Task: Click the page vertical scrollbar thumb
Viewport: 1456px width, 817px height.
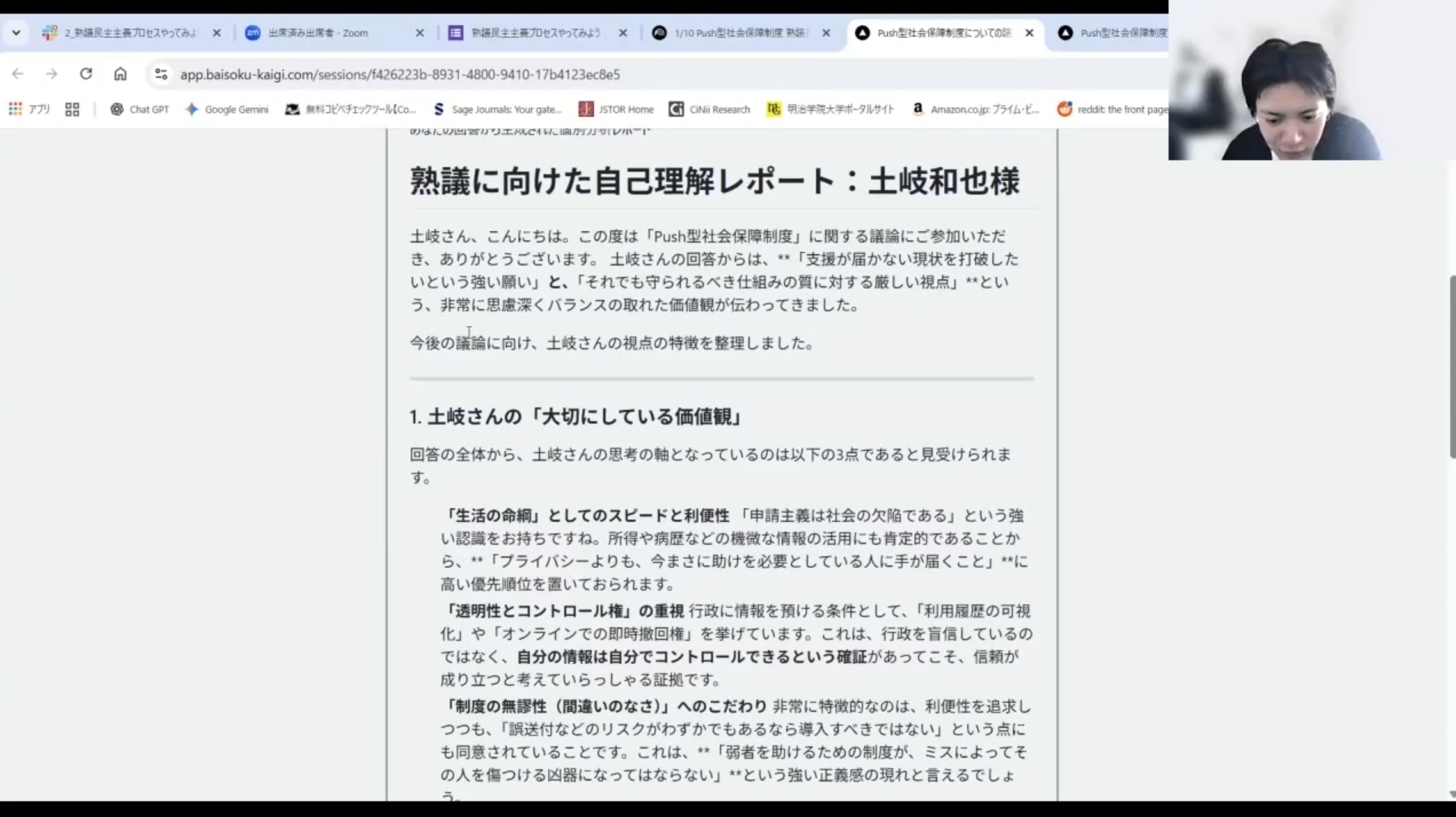Action: (x=1451, y=367)
